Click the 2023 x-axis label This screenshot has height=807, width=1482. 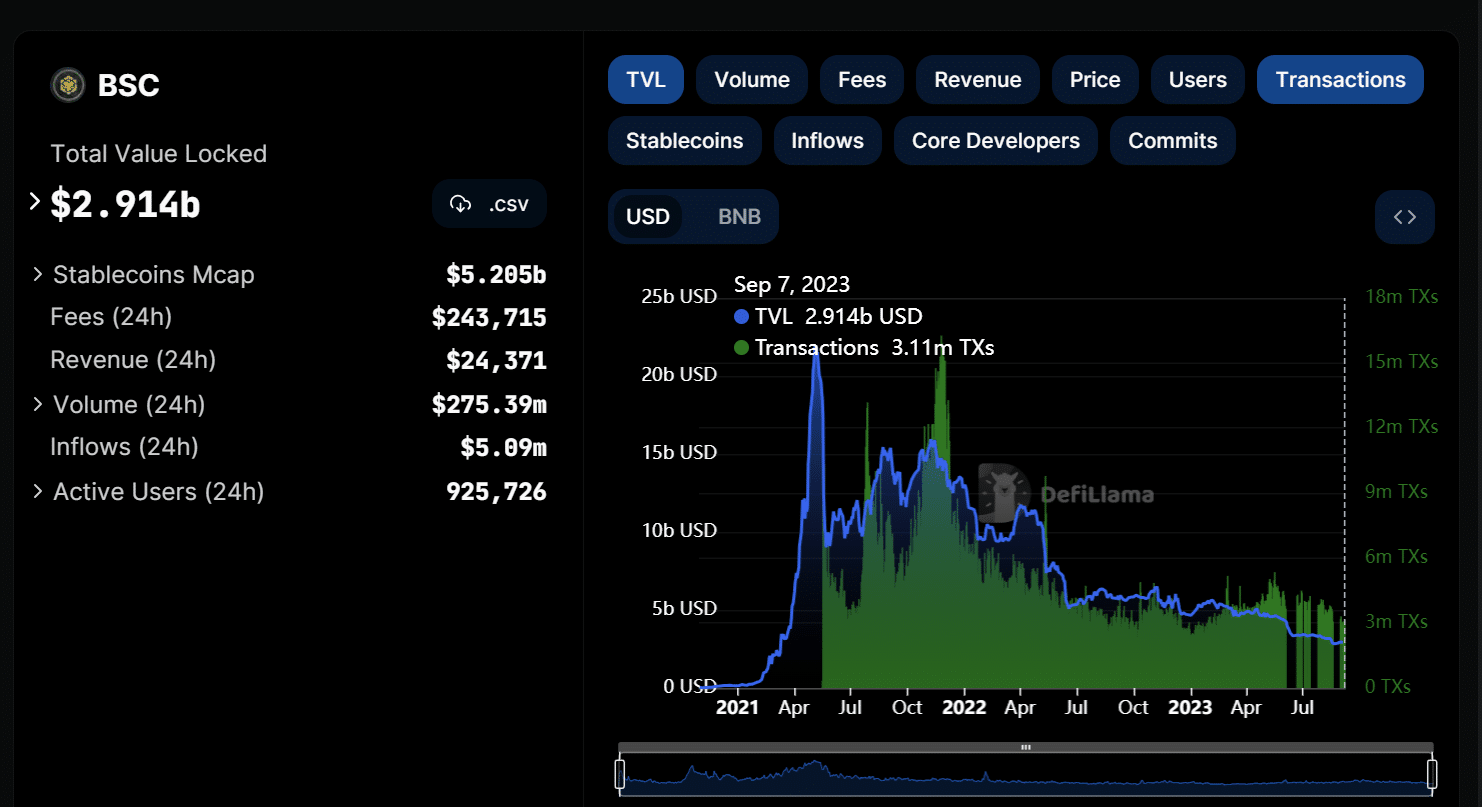[1190, 708]
